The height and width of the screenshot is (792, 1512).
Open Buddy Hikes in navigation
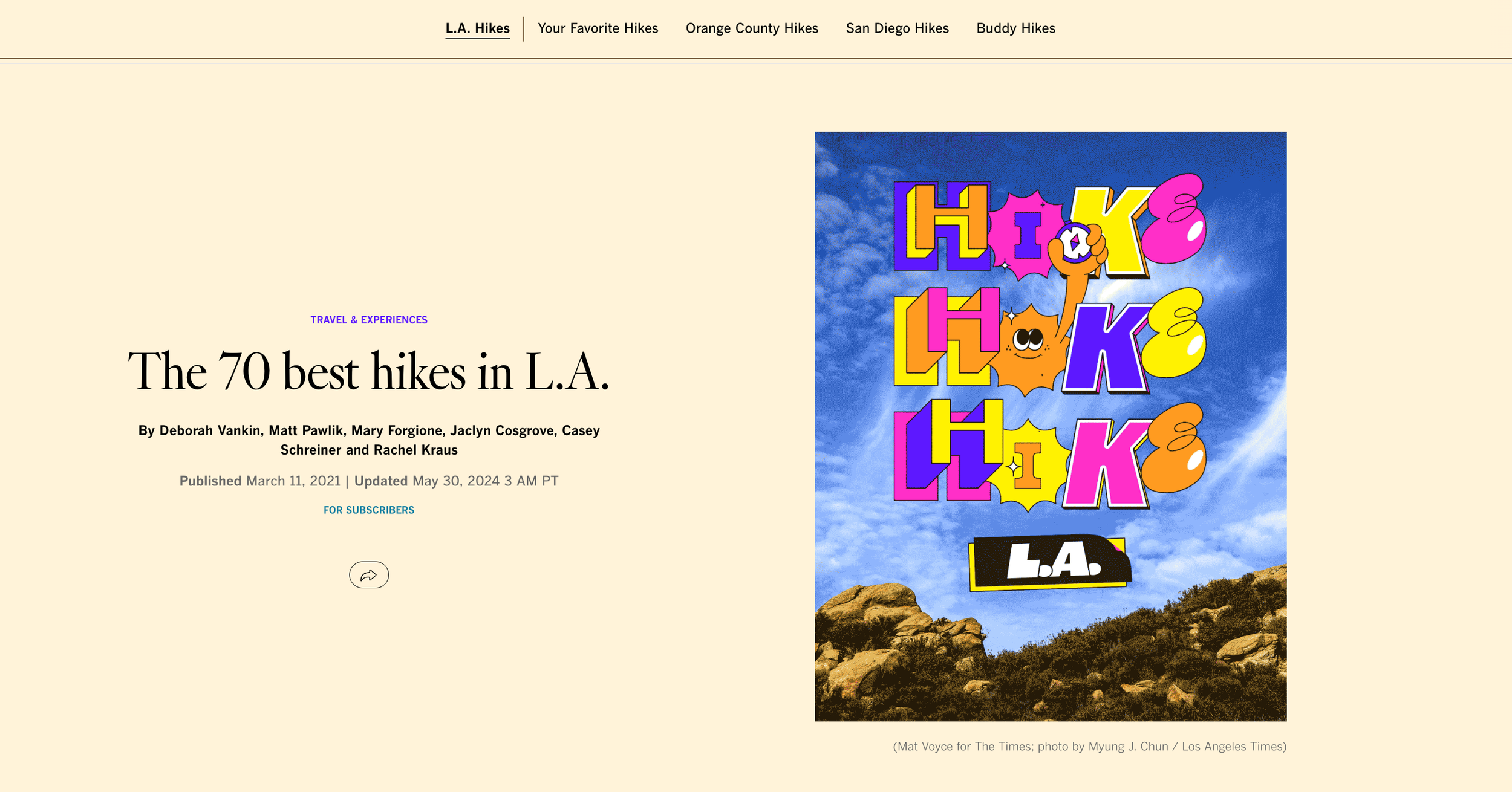tap(1015, 28)
